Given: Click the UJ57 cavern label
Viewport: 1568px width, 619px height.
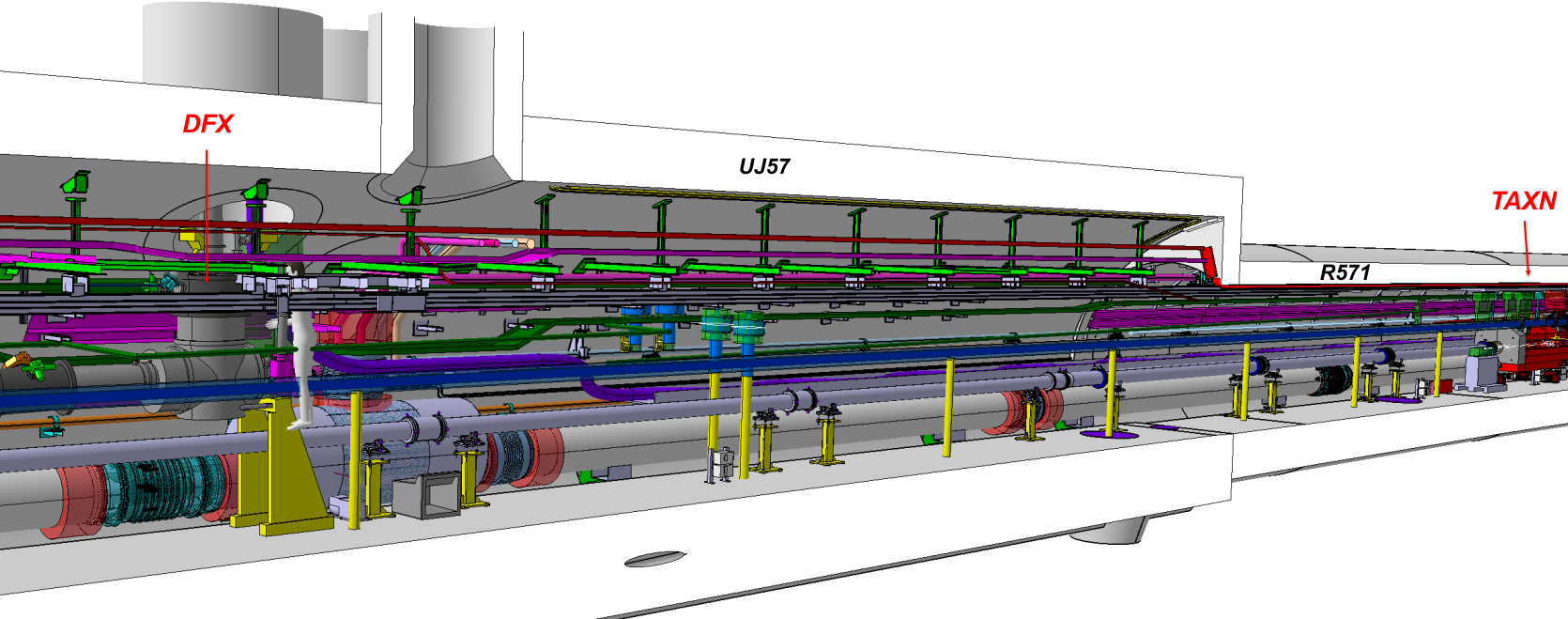Looking at the screenshot, I should pos(764,167).
